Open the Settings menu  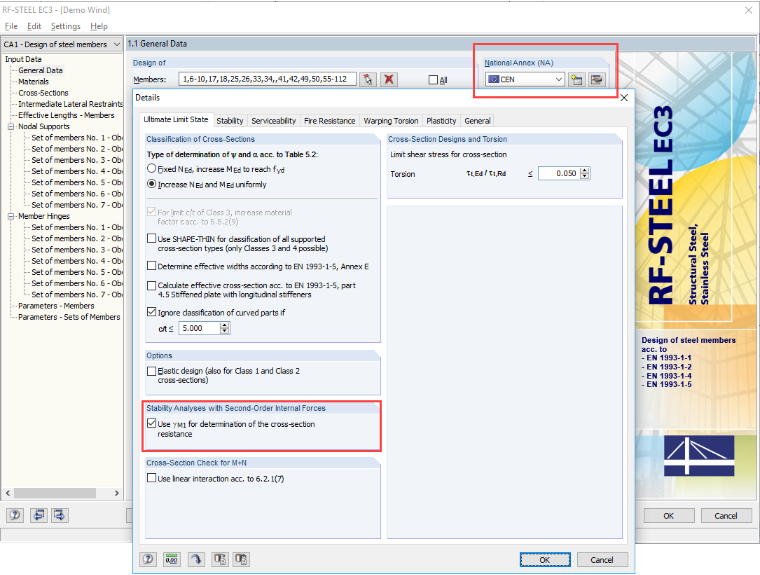coord(65,26)
